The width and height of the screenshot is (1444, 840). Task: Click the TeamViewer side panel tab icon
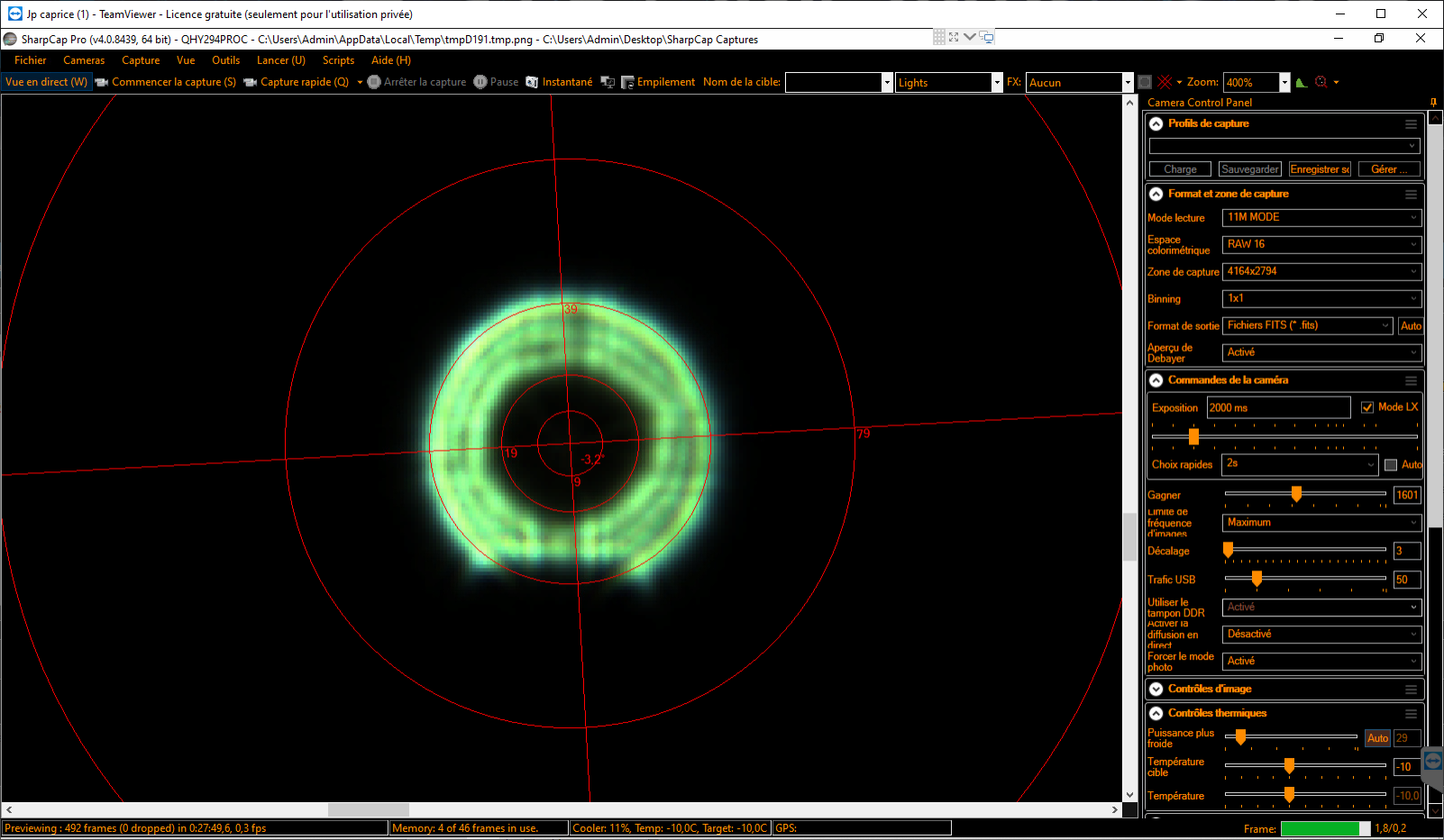click(x=1433, y=762)
